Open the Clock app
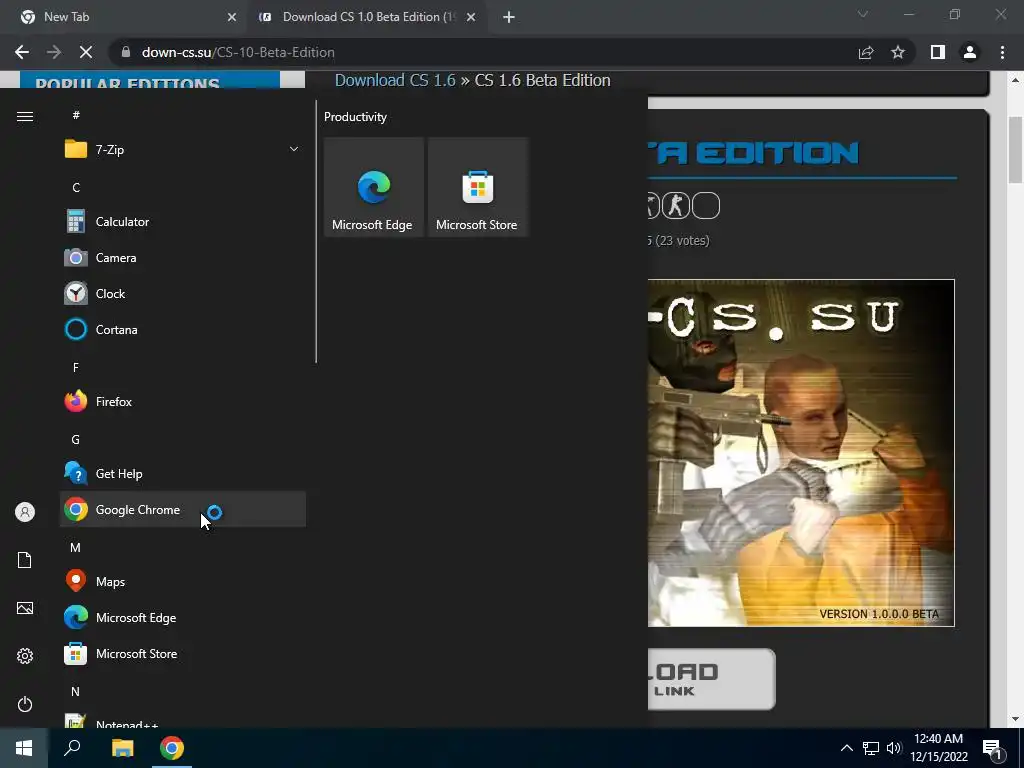Image resolution: width=1024 pixels, height=768 pixels. [x=182, y=294]
